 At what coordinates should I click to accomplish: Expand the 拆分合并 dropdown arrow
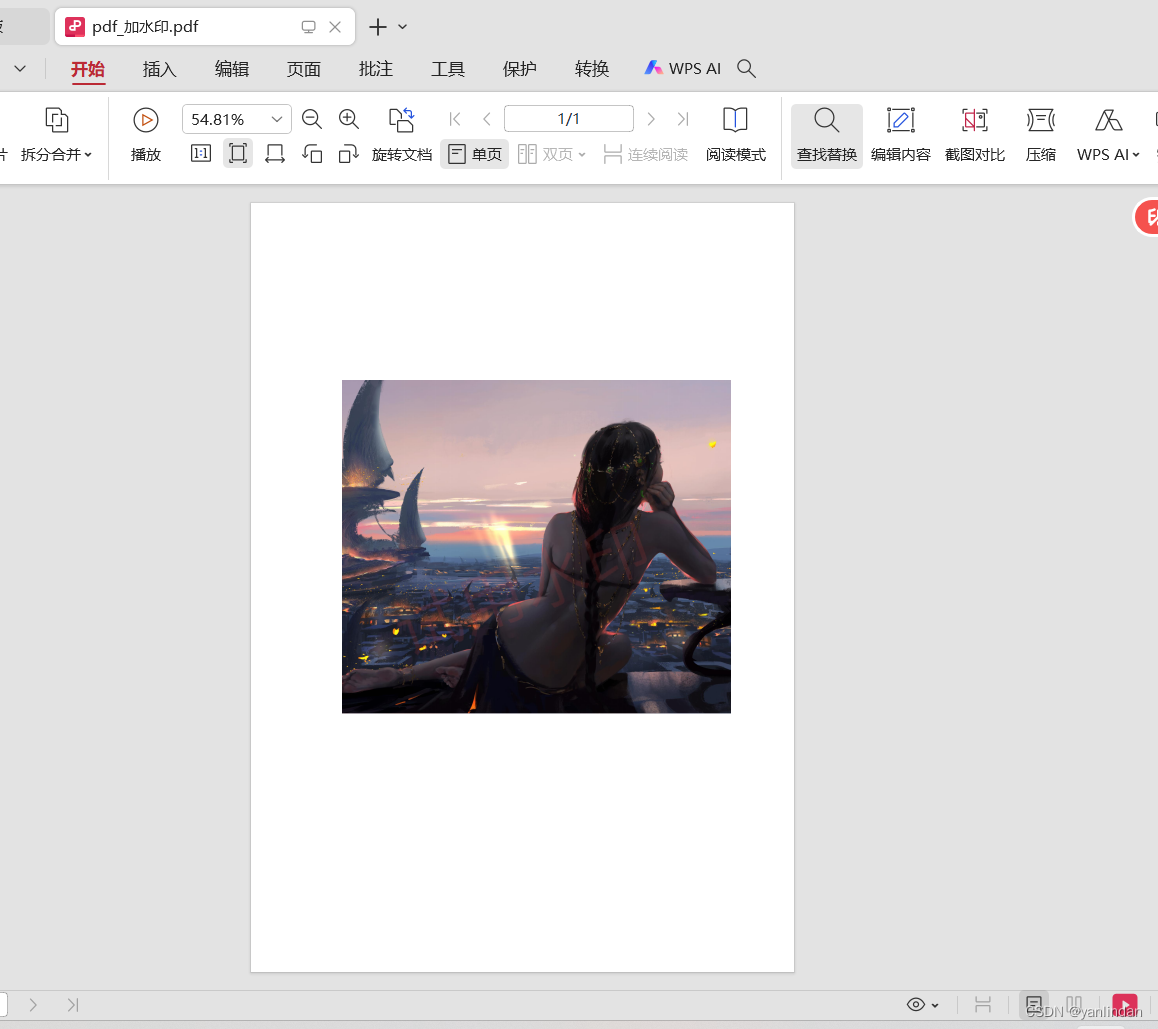(x=88, y=154)
